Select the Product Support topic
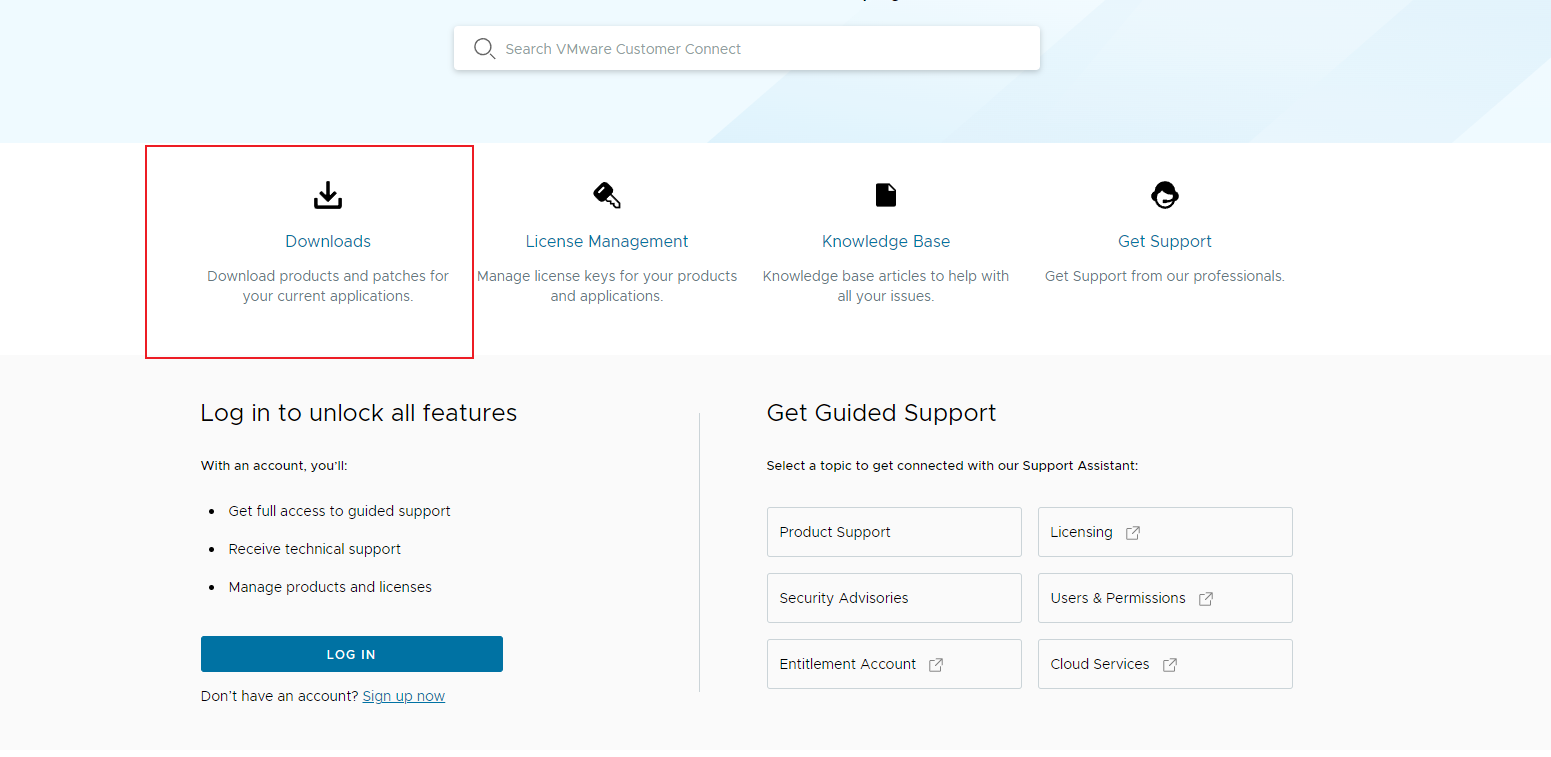1551x757 pixels. click(x=894, y=532)
